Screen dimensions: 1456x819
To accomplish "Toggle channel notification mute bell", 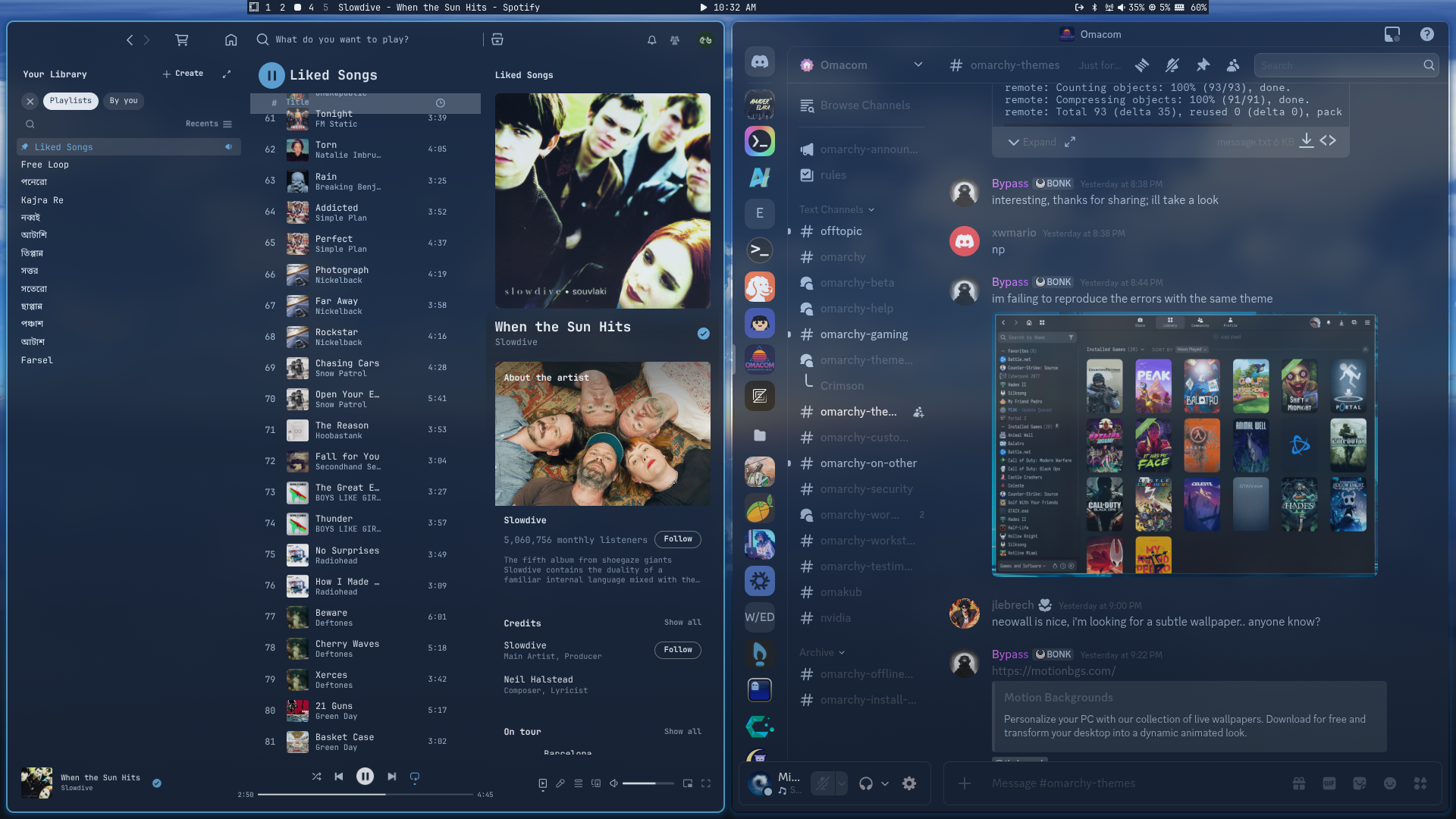I will coord(1172,65).
